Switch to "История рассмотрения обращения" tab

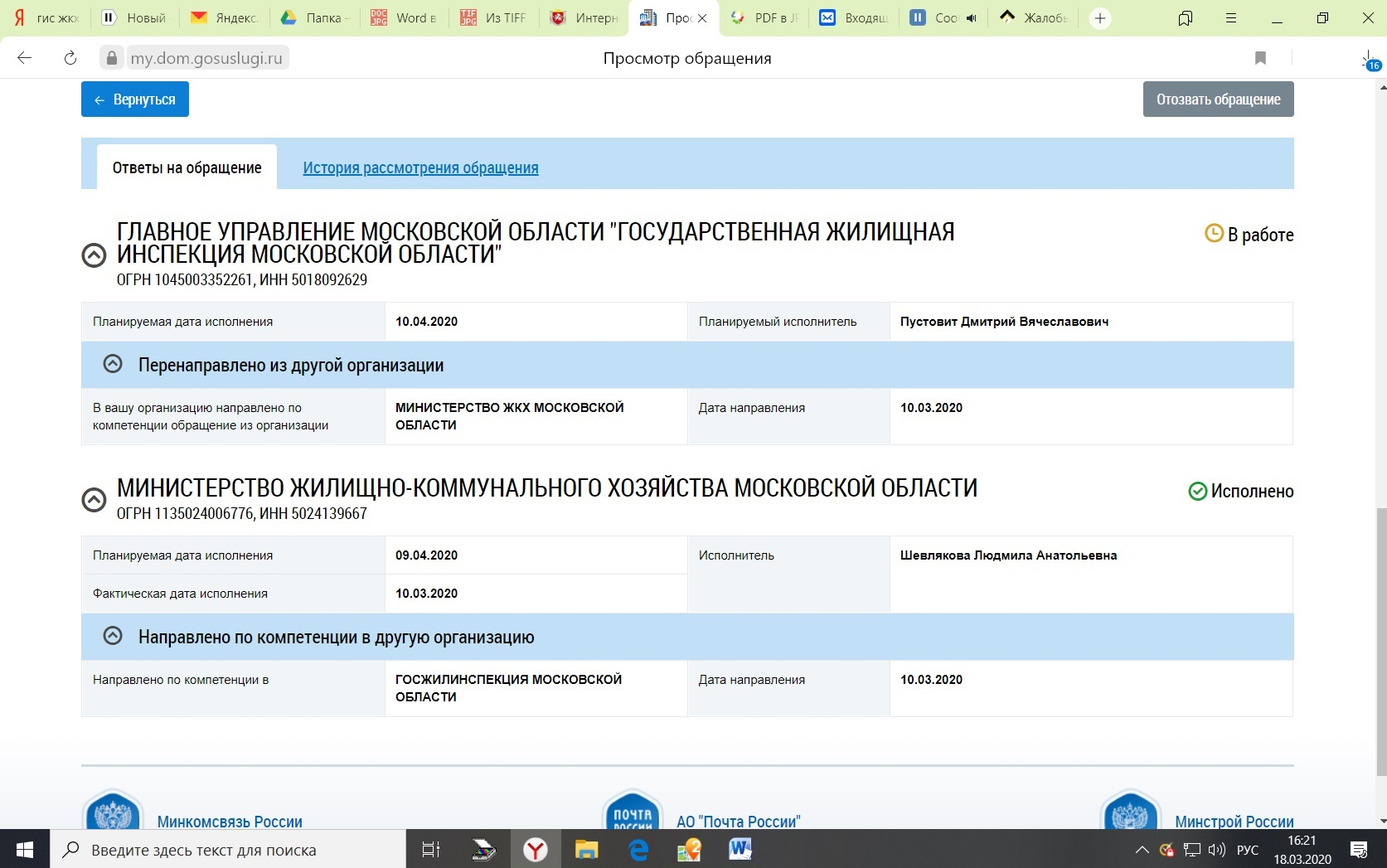coord(420,167)
